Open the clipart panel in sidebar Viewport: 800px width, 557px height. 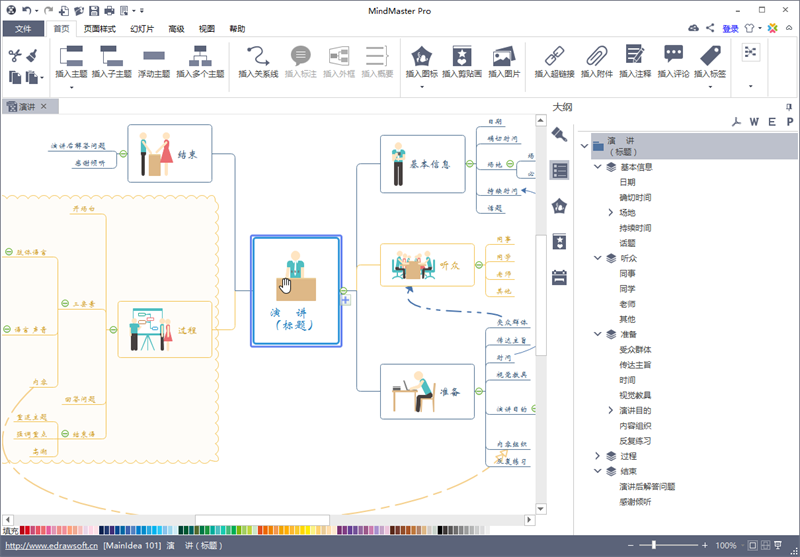(560, 242)
